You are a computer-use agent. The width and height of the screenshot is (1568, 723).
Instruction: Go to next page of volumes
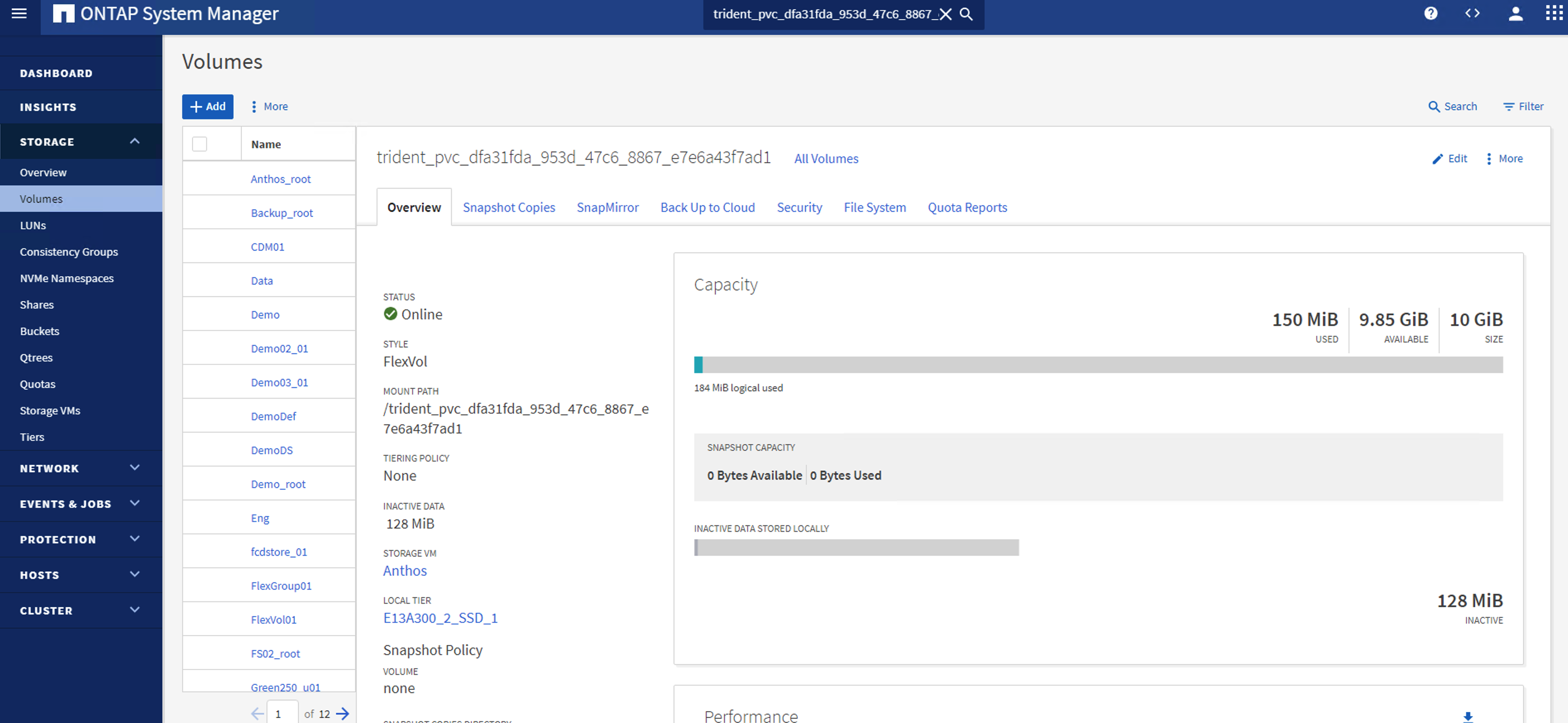[x=343, y=713]
